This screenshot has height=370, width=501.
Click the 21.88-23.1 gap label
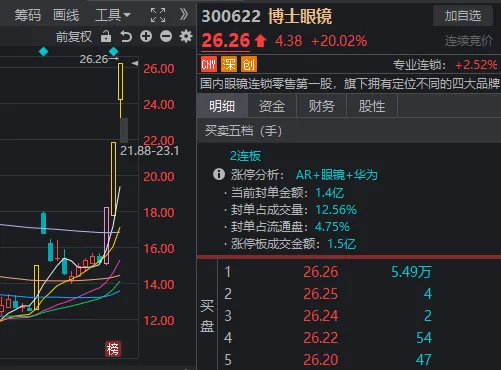coord(150,151)
